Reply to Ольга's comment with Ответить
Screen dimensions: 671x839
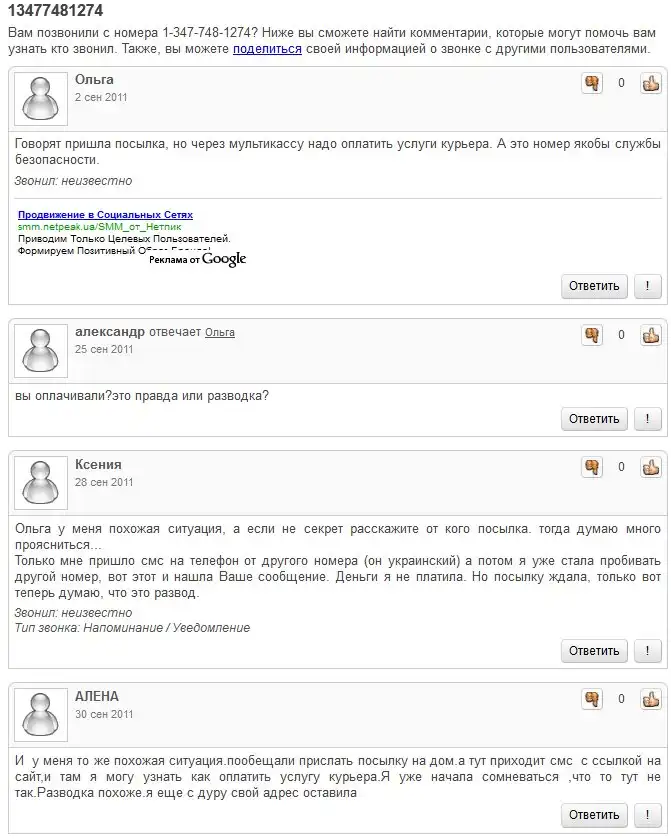click(x=594, y=286)
